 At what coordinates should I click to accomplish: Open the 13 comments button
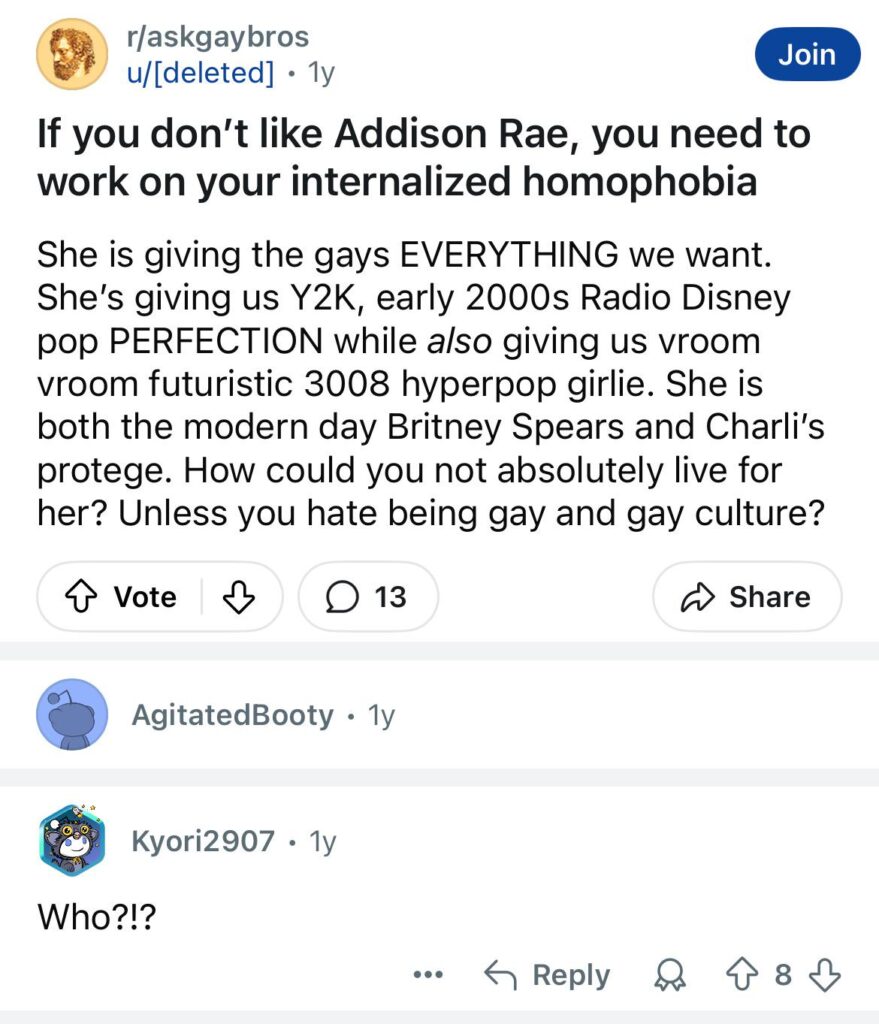[368, 597]
